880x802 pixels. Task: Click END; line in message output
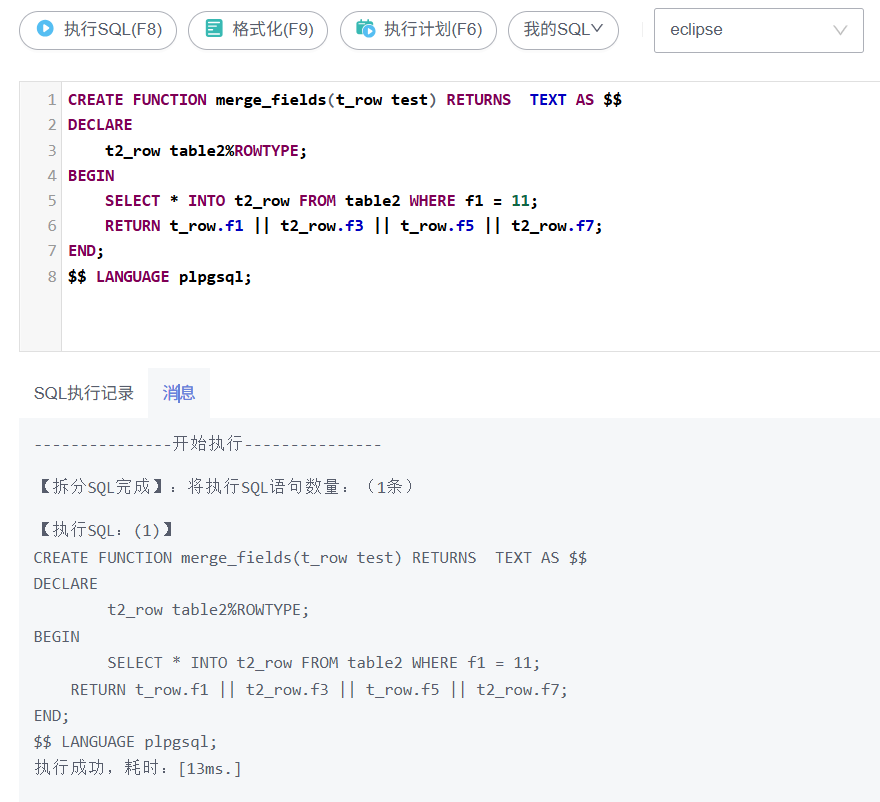[x=52, y=716]
